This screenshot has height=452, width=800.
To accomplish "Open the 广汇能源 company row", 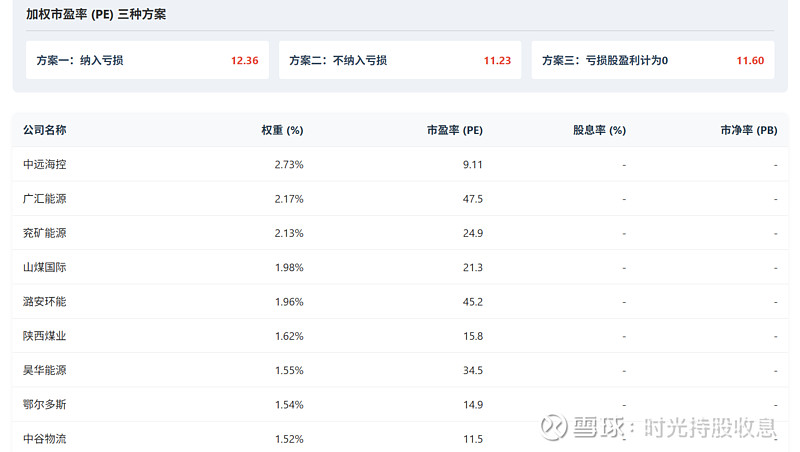I will [401, 198].
